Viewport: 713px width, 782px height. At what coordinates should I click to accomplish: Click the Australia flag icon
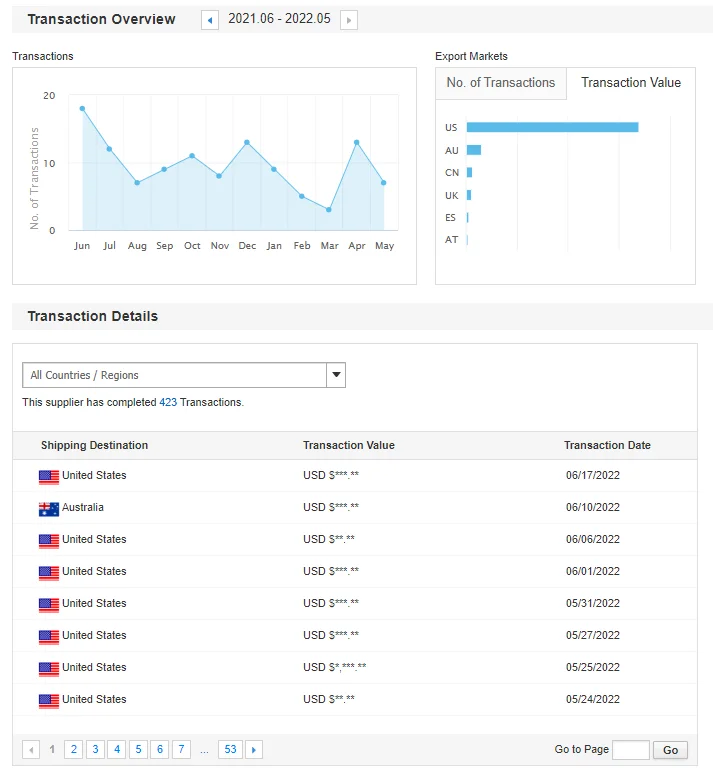[x=49, y=509]
